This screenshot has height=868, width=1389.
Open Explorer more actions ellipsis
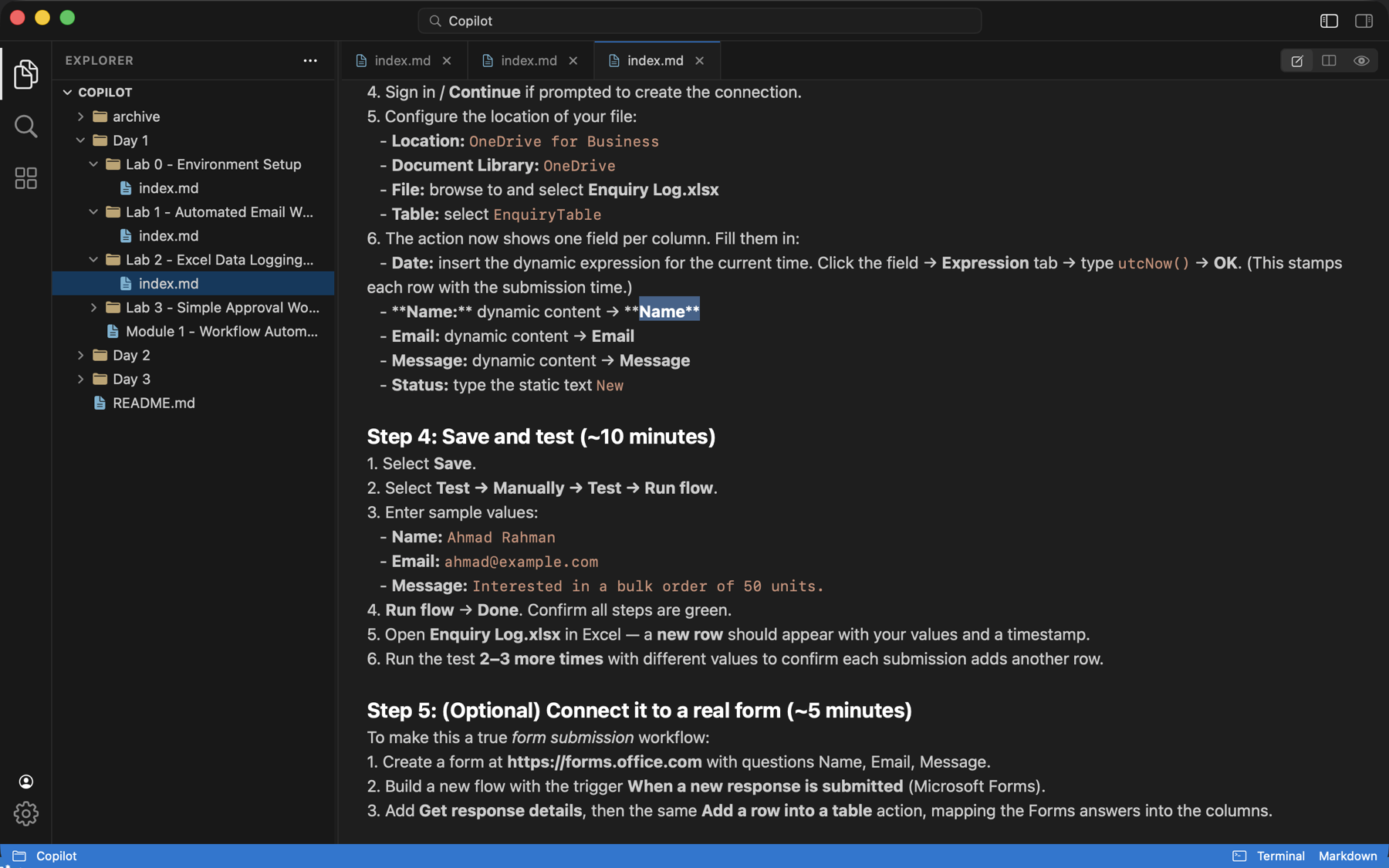pos(310,60)
